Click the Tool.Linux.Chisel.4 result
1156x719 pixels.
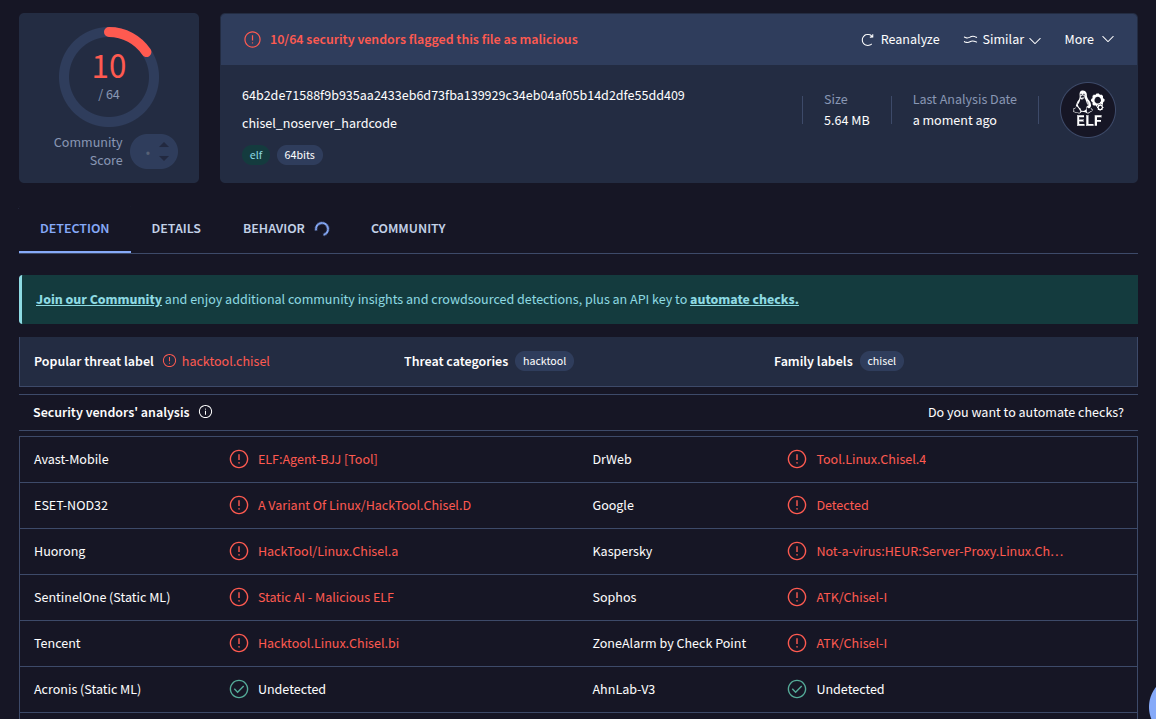(871, 459)
